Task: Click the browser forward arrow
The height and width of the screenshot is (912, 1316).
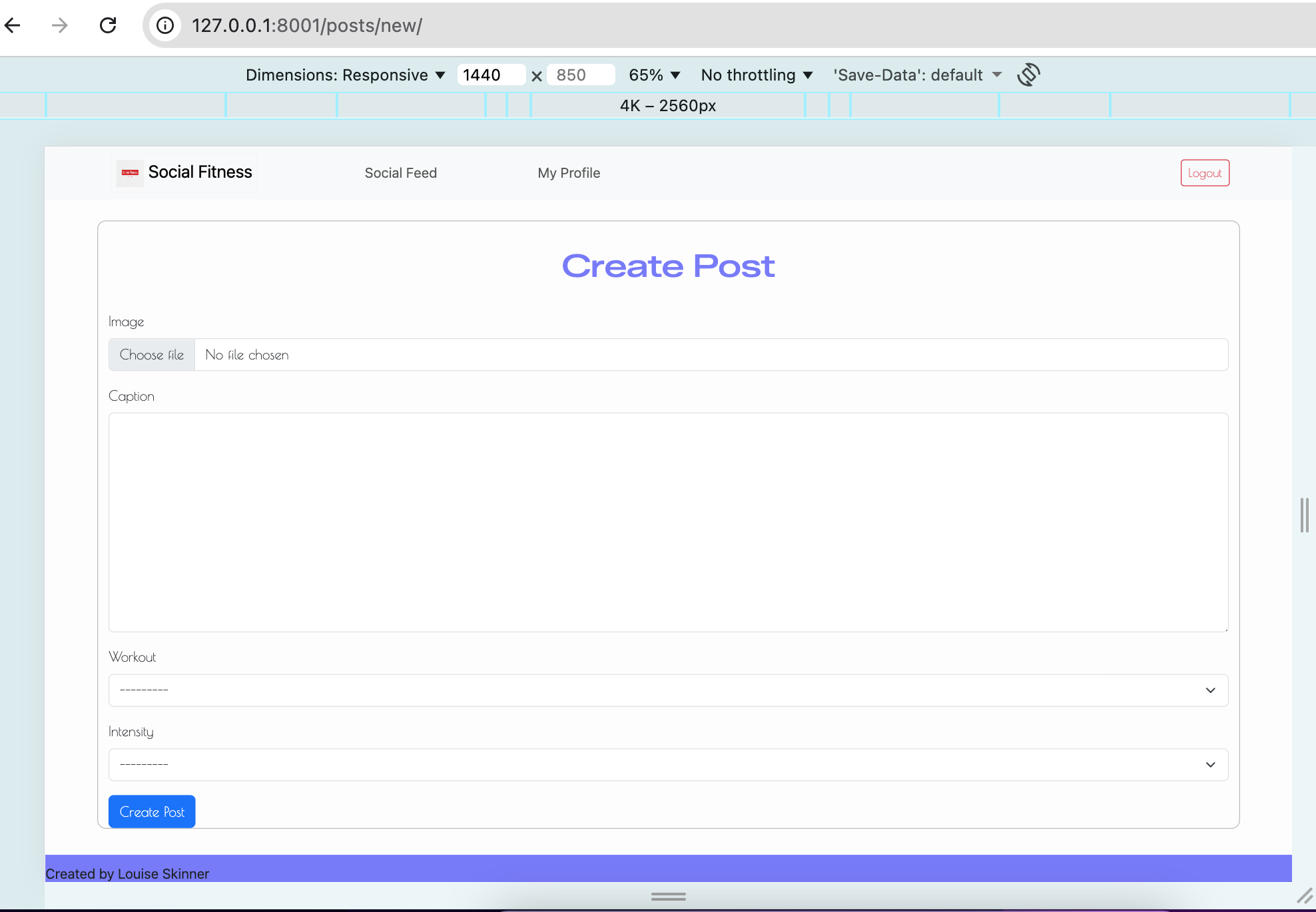Action: click(x=59, y=25)
